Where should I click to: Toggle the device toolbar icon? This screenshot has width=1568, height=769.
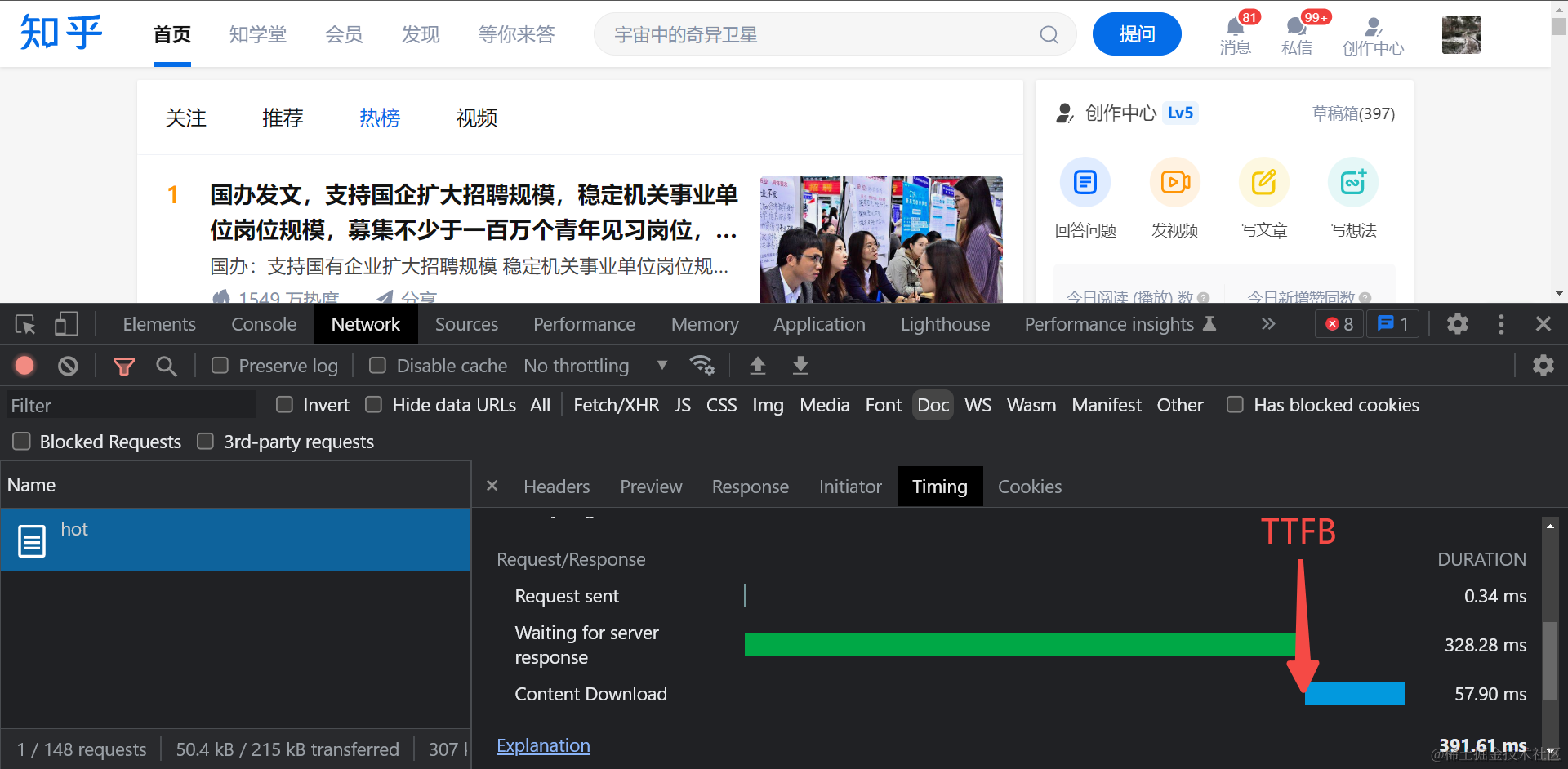(66, 325)
